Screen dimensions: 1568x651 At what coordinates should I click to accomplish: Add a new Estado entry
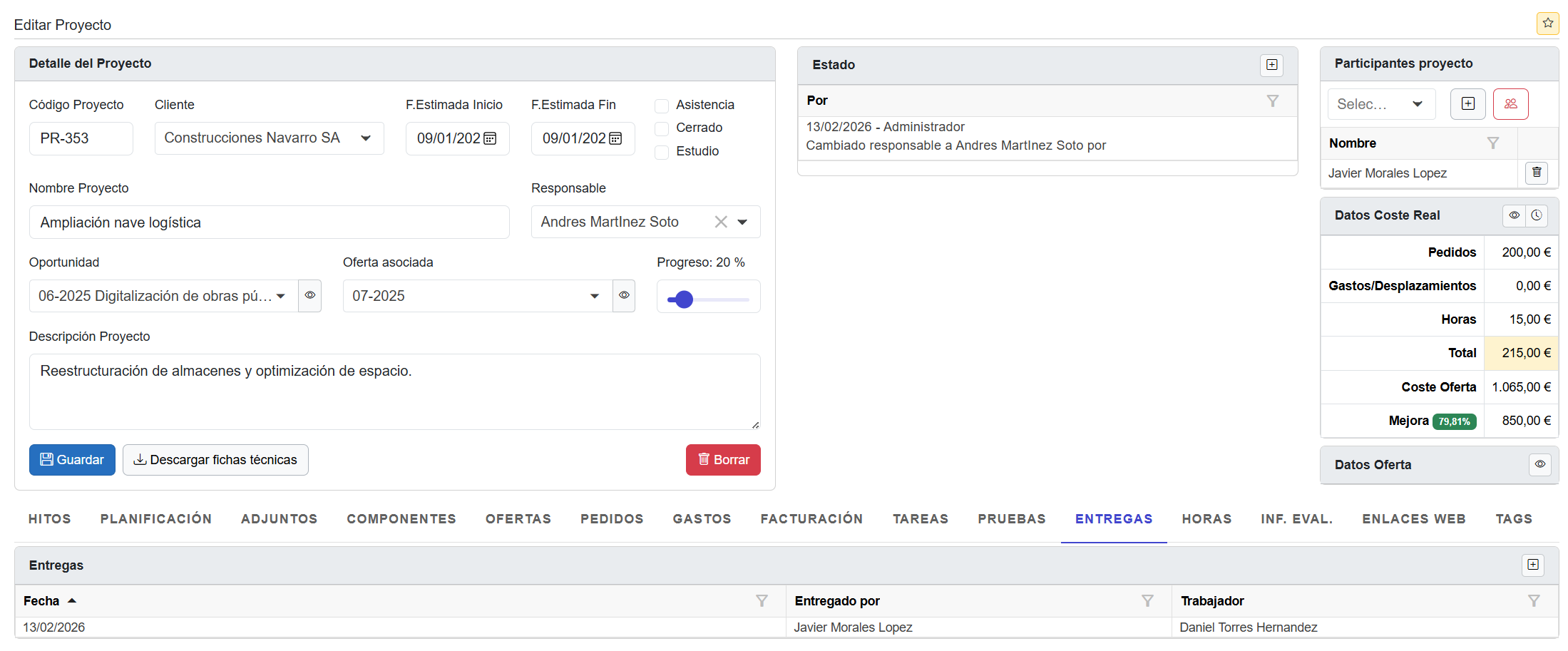click(x=1271, y=65)
